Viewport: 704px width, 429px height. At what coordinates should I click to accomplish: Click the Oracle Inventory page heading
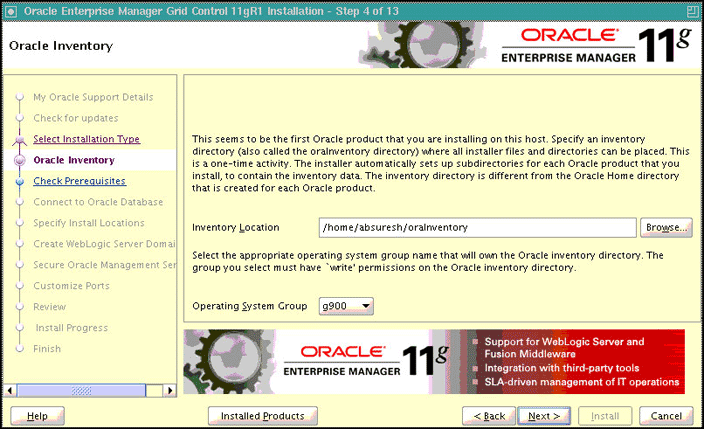tap(61, 46)
